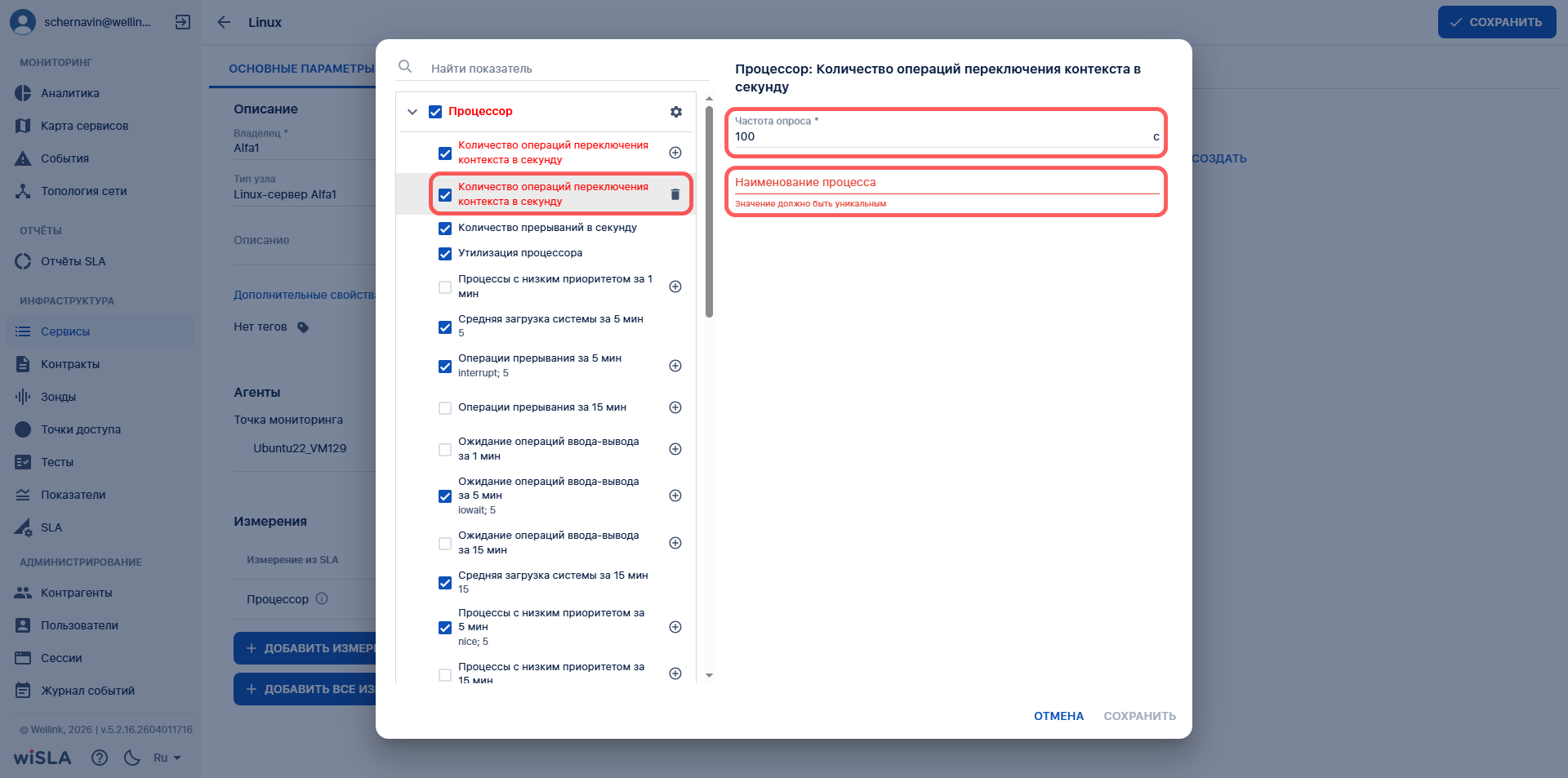Switch to Основные параметры tab
Image resolution: width=1568 pixels, height=778 pixels.
pos(301,69)
